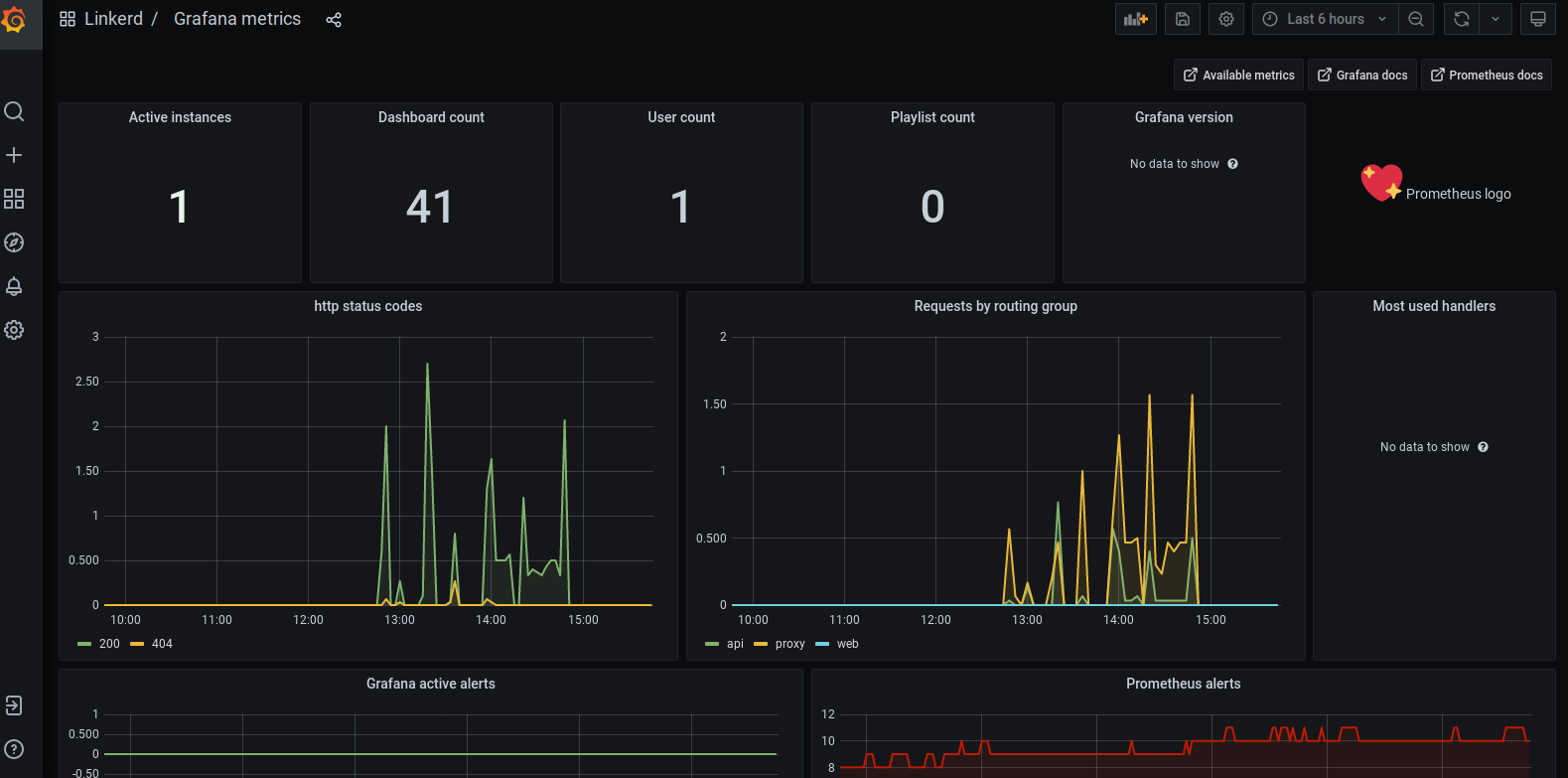Open the Grafana docs link
Screen dimensions: 1568x778
1362,75
